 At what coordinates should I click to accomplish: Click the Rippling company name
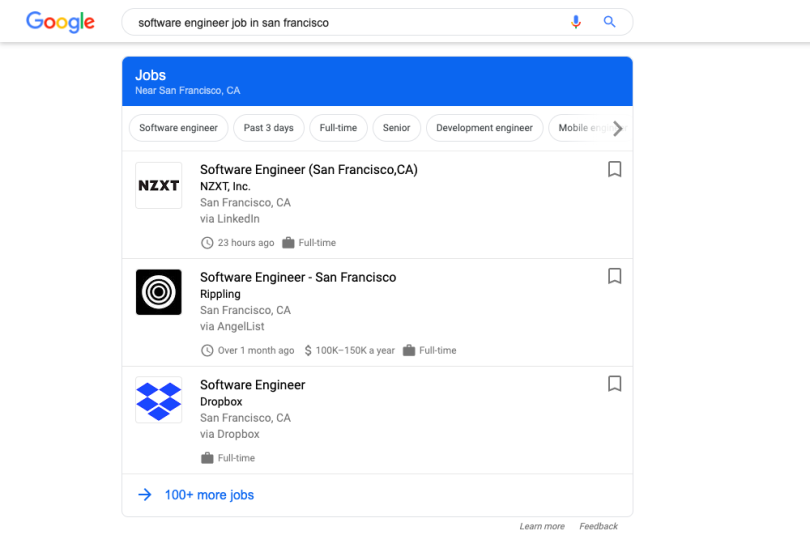[x=220, y=294]
